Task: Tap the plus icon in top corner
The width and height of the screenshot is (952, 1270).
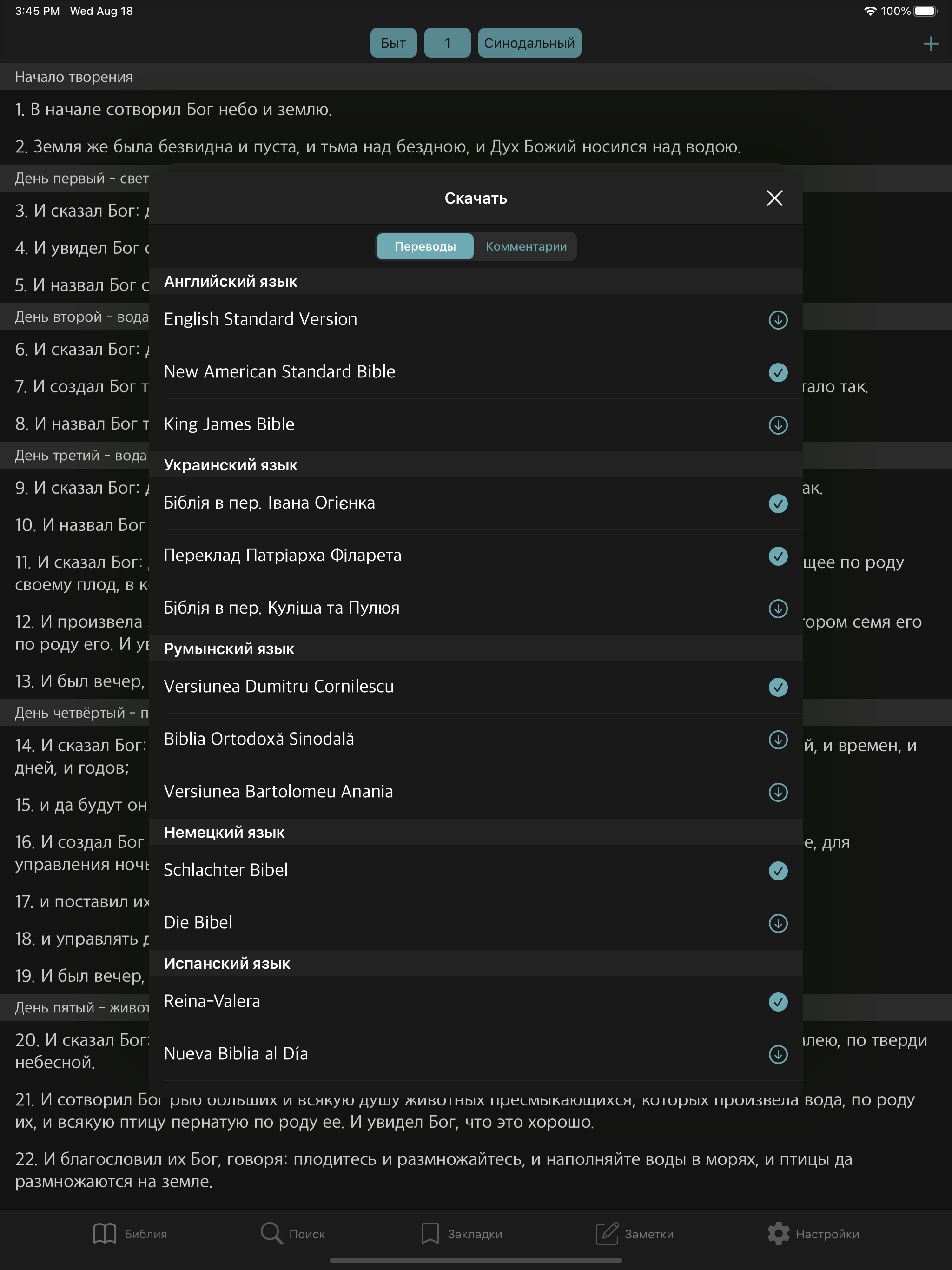Action: coord(930,44)
